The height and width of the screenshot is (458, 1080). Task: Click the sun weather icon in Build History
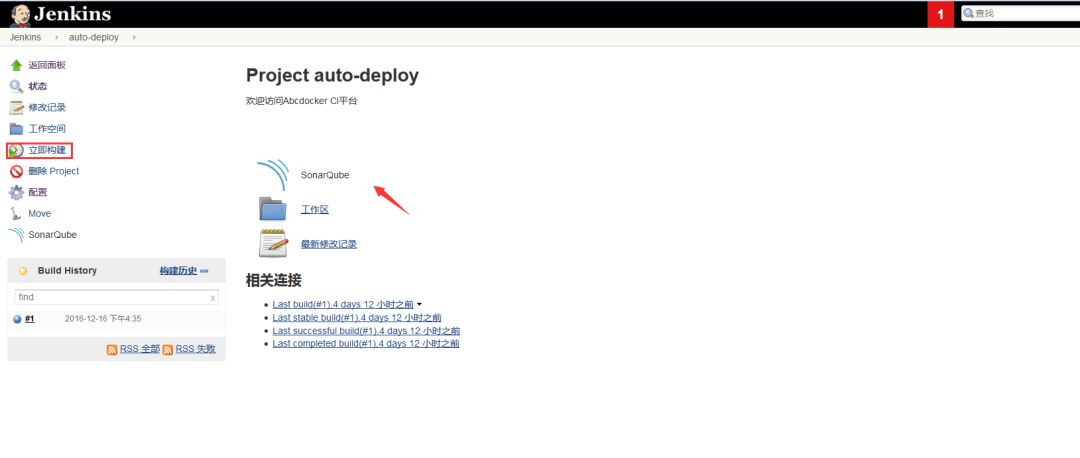point(23,271)
